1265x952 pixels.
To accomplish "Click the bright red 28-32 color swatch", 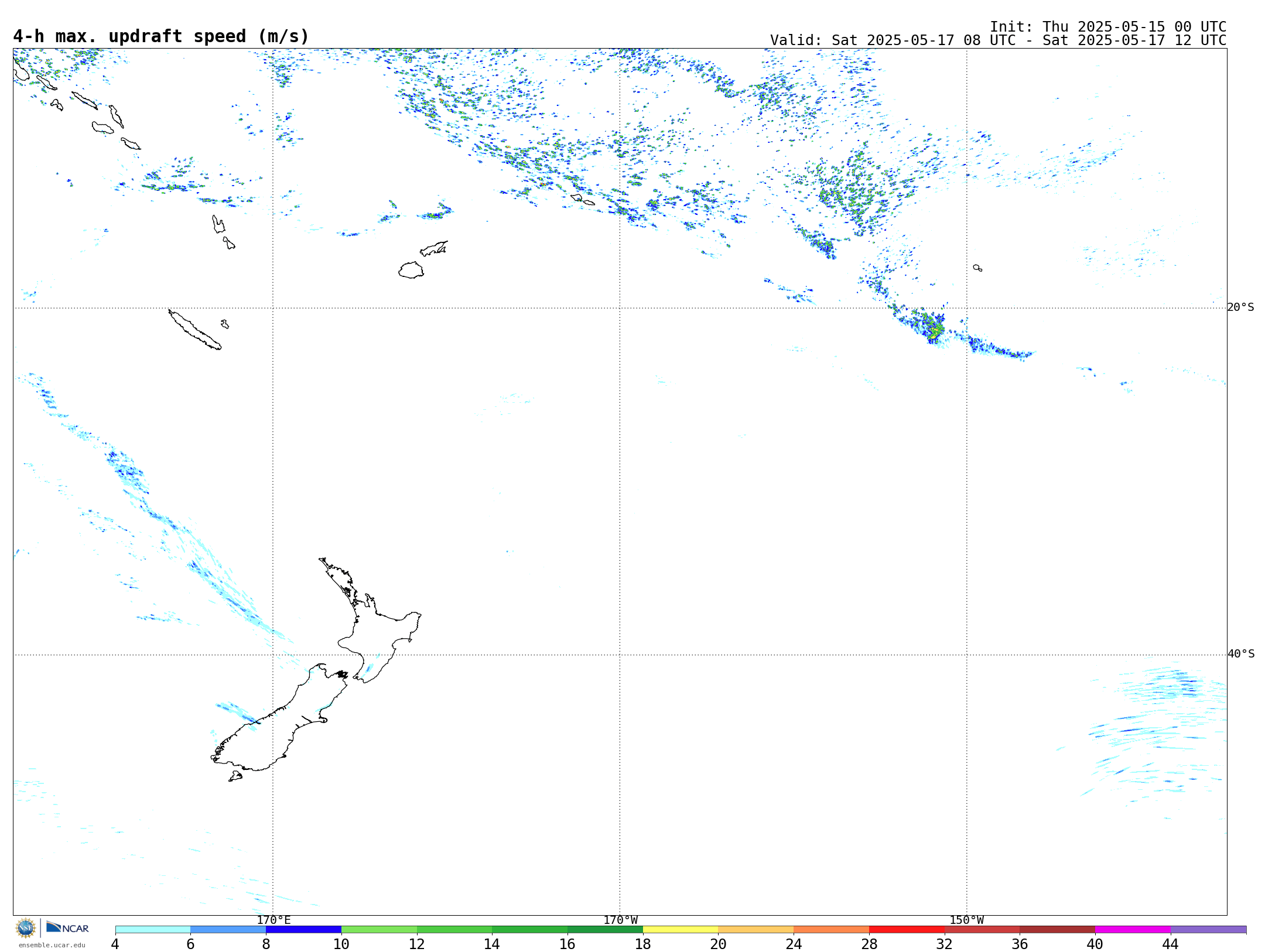I will click(x=907, y=930).
